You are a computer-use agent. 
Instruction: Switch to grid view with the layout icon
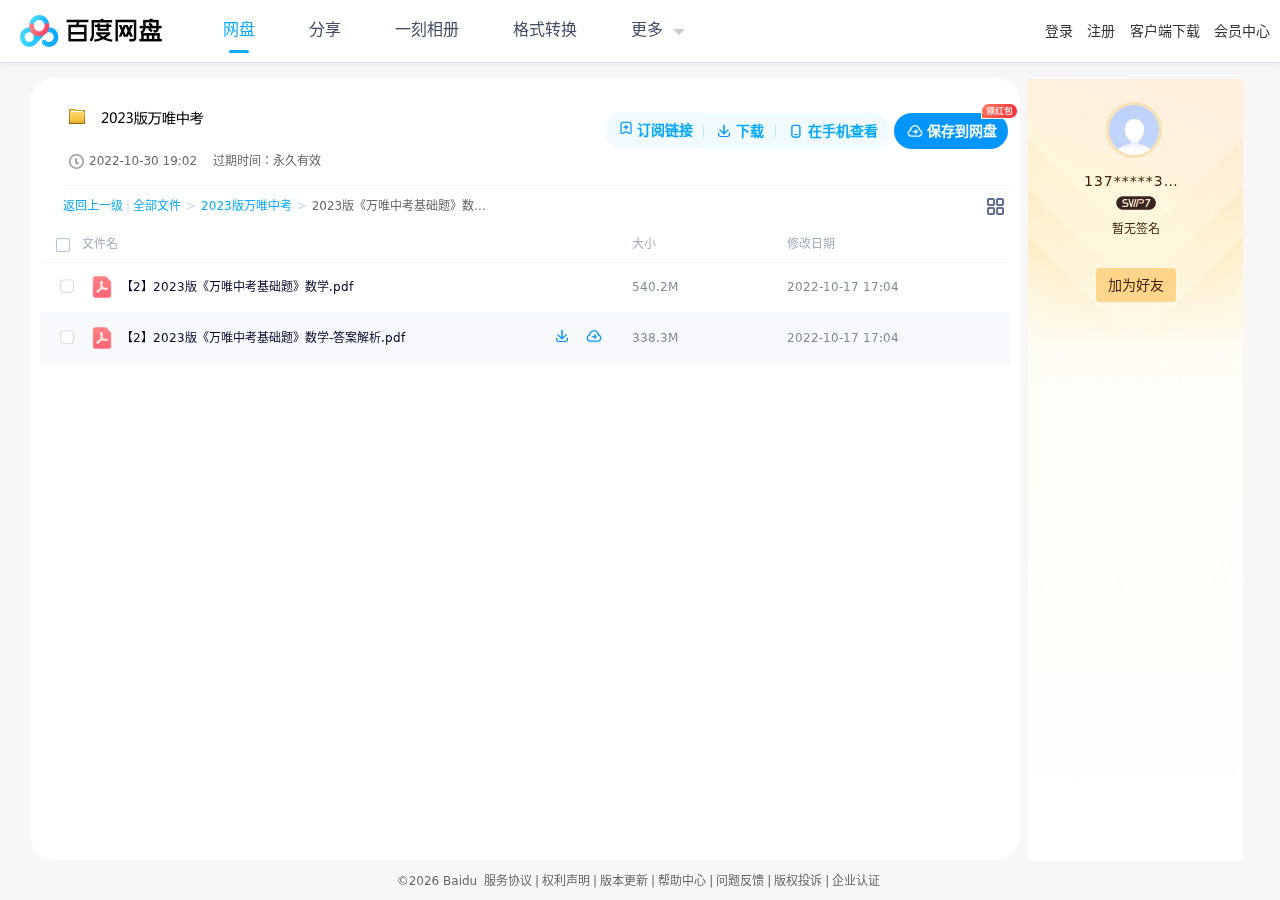pyautogui.click(x=995, y=206)
